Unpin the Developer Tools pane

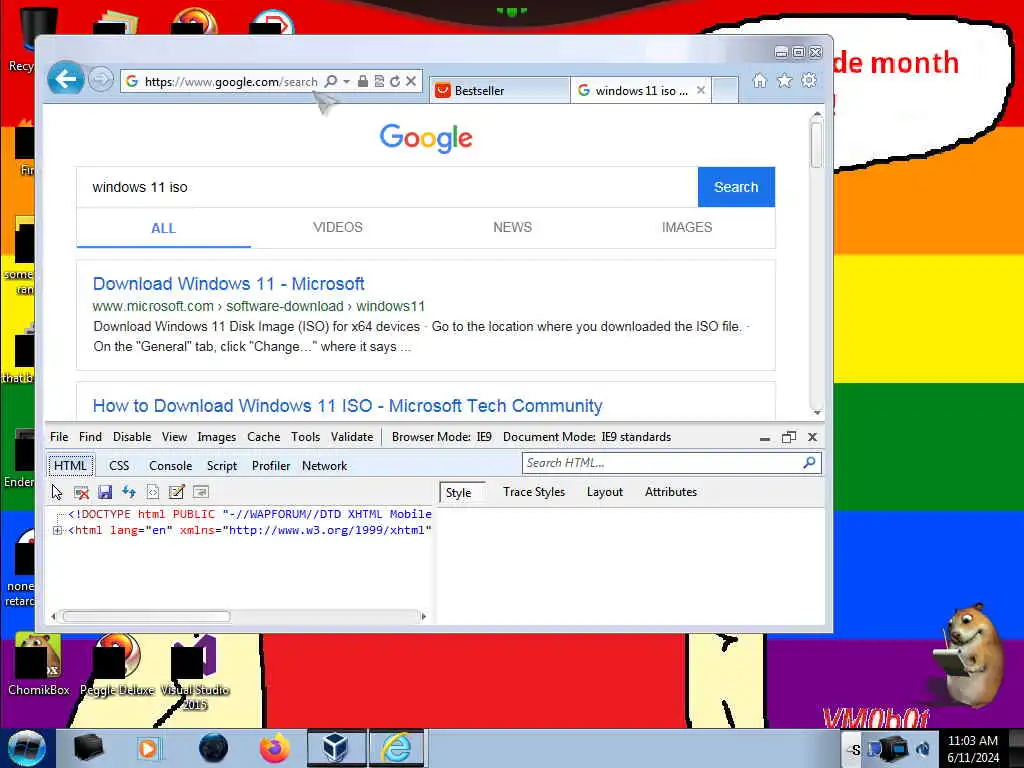(x=789, y=437)
